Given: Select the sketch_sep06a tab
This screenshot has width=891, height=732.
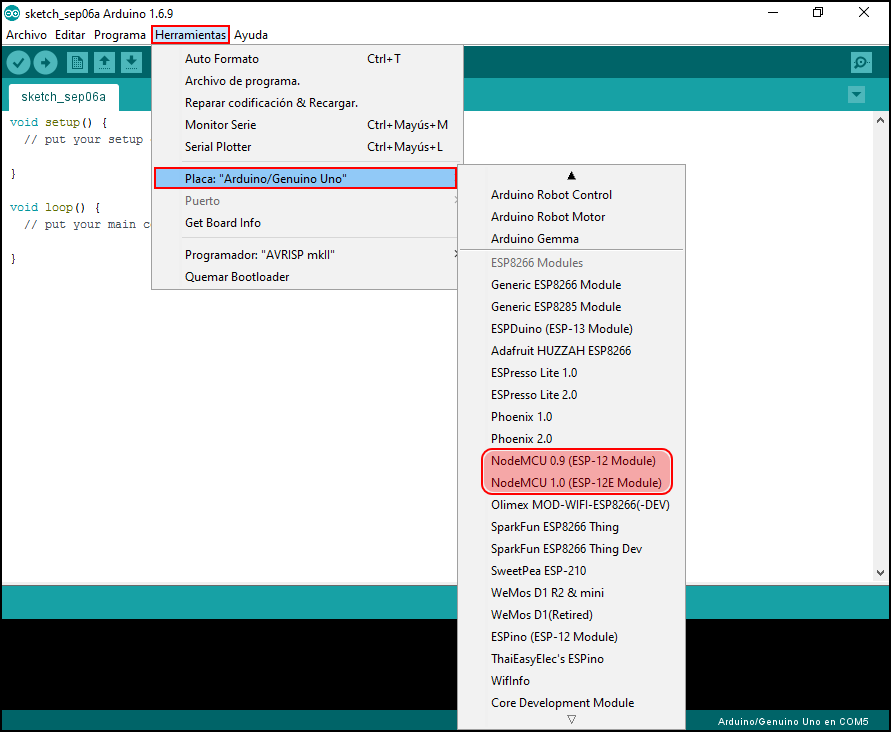Looking at the screenshot, I should pyautogui.click(x=64, y=97).
